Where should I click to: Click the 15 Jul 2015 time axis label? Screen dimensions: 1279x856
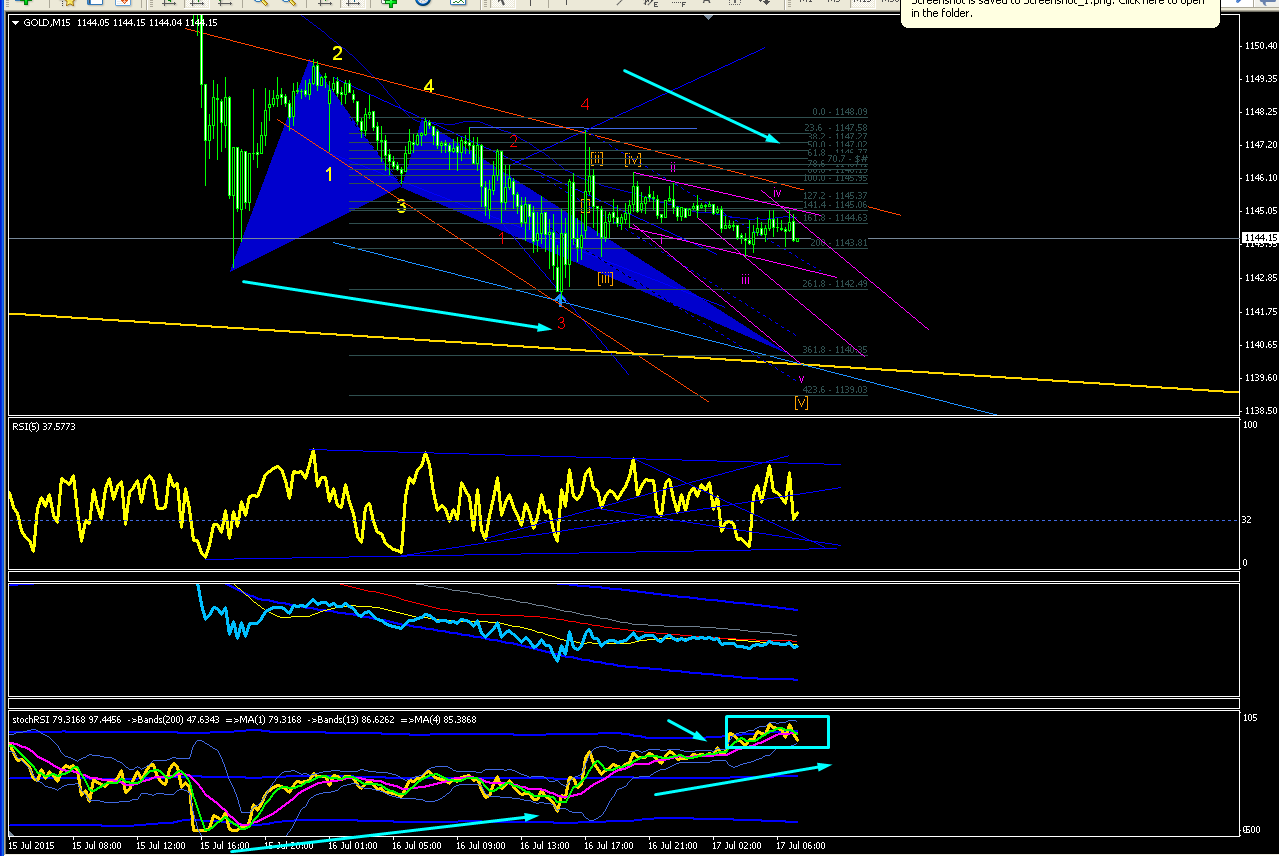tap(31, 845)
